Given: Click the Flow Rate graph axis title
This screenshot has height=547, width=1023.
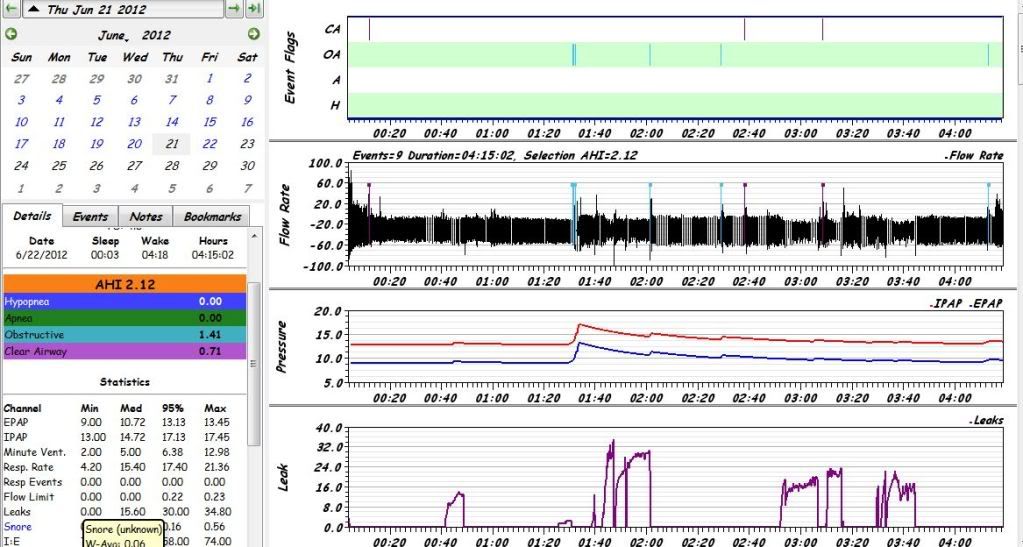Looking at the screenshot, I should [x=284, y=214].
